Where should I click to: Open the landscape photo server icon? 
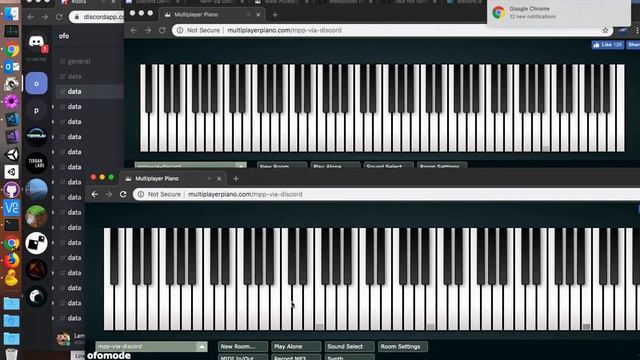36,190
